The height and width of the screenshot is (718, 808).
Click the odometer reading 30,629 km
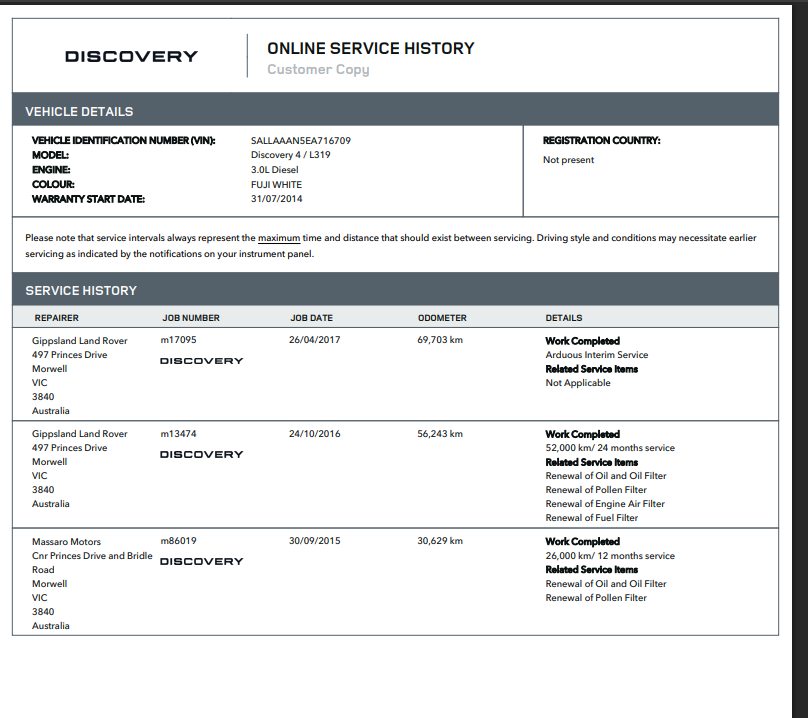(440, 541)
